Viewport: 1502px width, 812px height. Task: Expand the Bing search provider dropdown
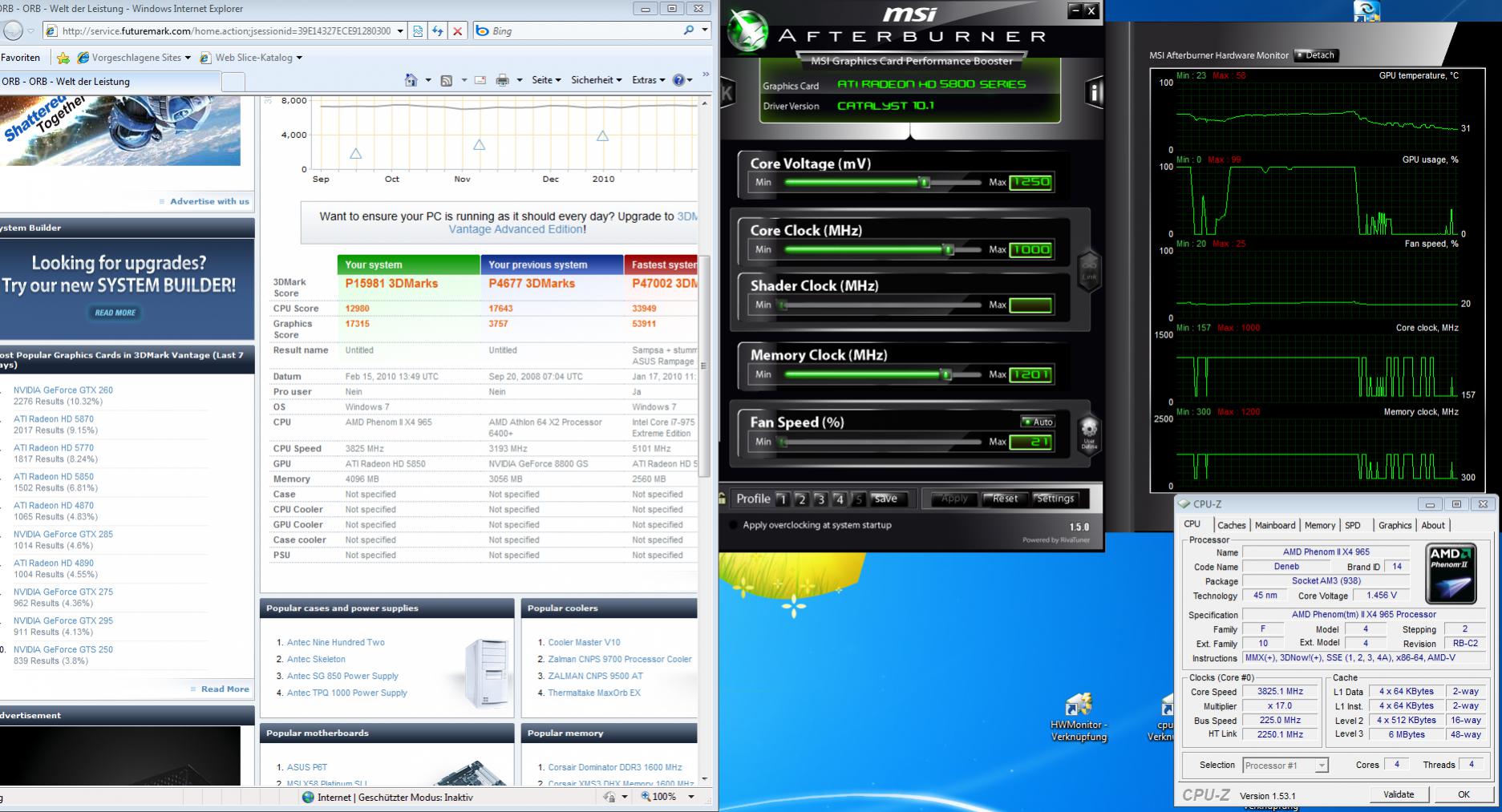coord(705,30)
